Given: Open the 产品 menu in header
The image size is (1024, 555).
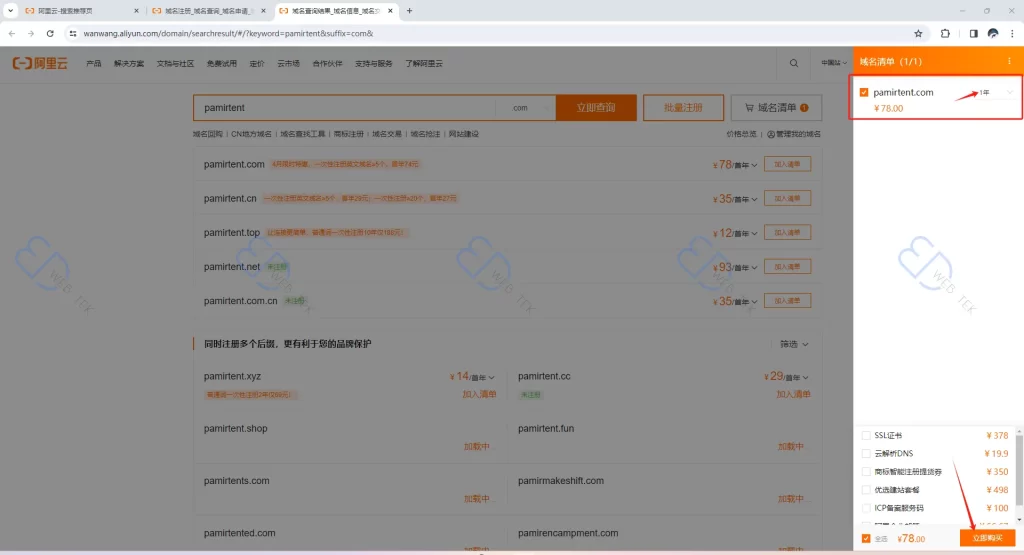Looking at the screenshot, I should tap(93, 63).
